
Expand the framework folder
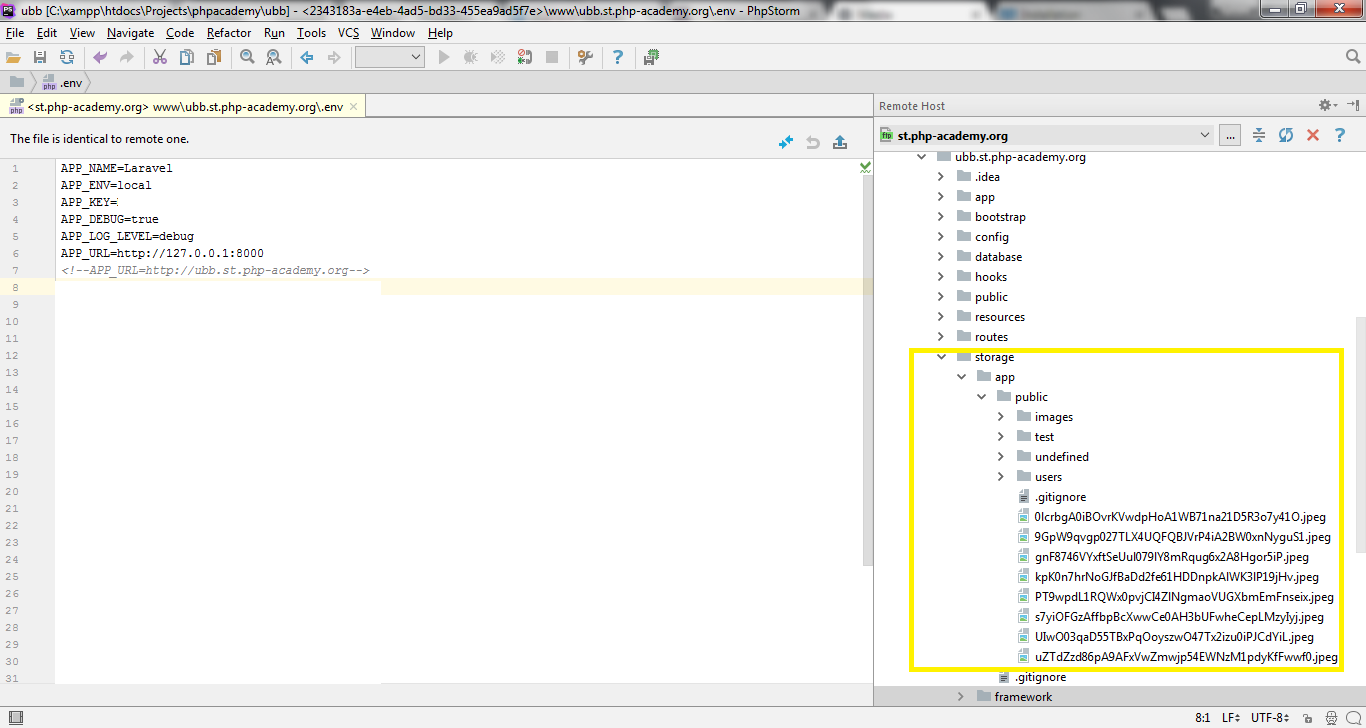tap(960, 697)
